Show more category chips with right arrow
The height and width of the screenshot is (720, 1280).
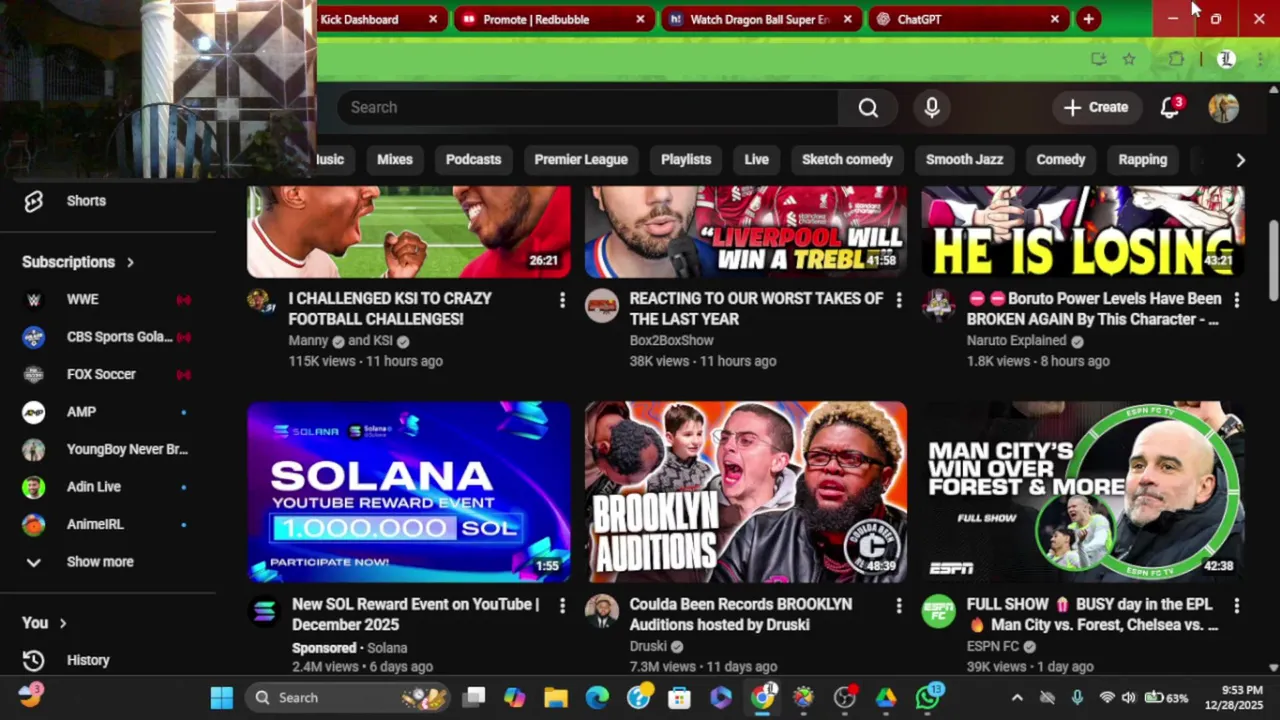coord(1240,160)
